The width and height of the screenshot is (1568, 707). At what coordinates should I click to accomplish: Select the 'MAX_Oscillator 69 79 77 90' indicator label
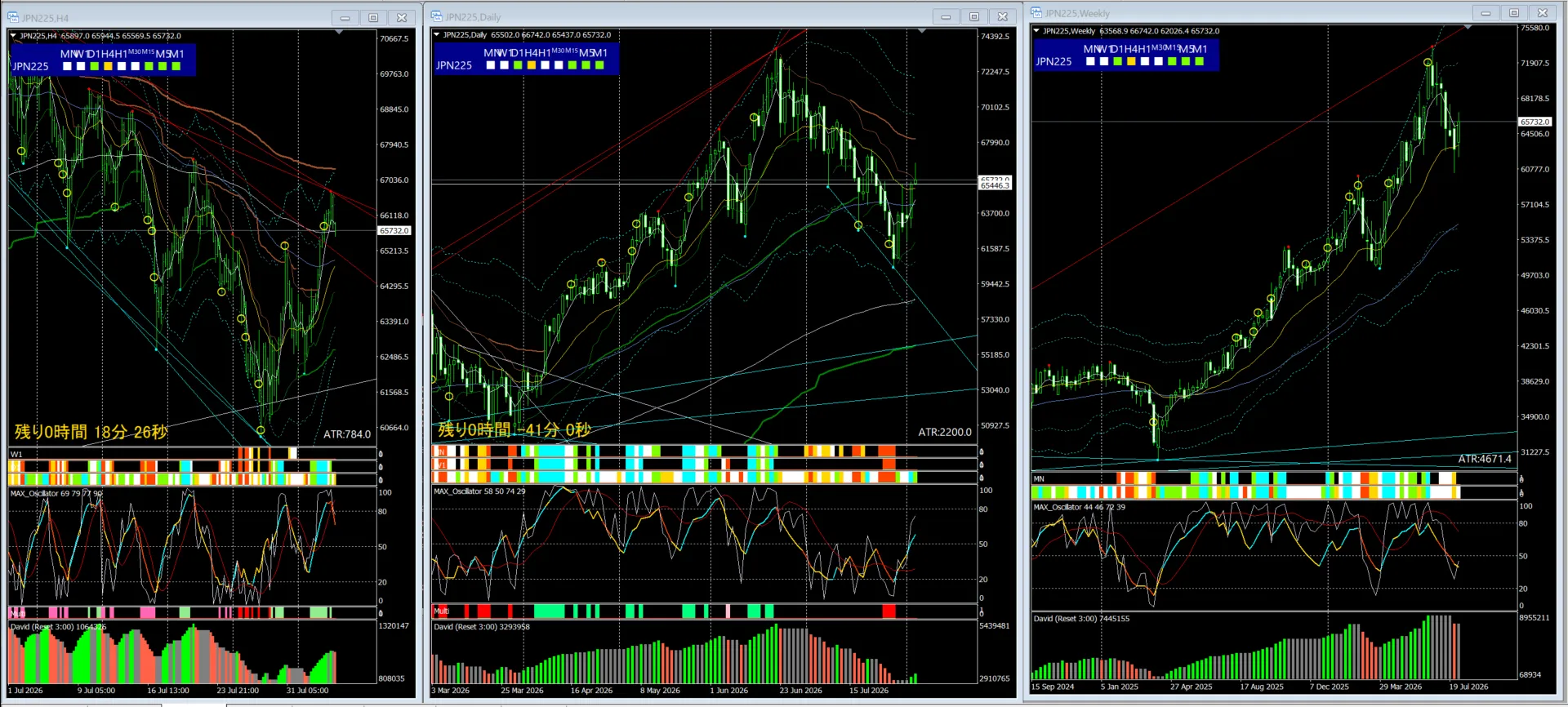click(x=56, y=493)
